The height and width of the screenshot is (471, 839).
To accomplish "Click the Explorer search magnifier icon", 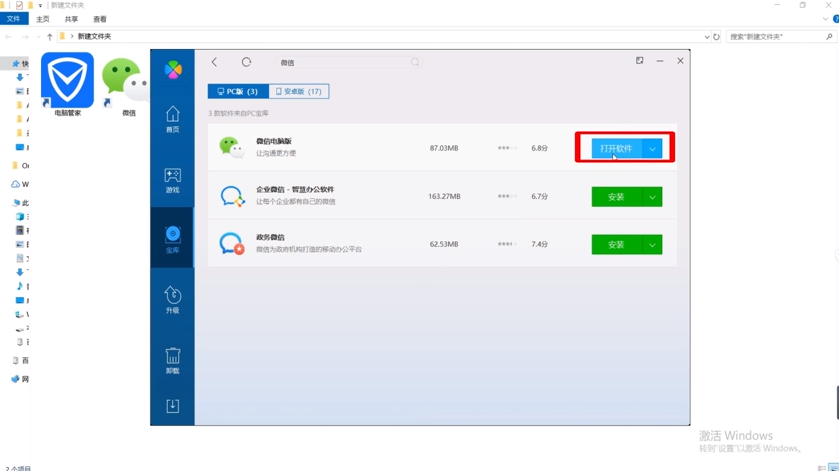I will pyautogui.click(x=829, y=36).
